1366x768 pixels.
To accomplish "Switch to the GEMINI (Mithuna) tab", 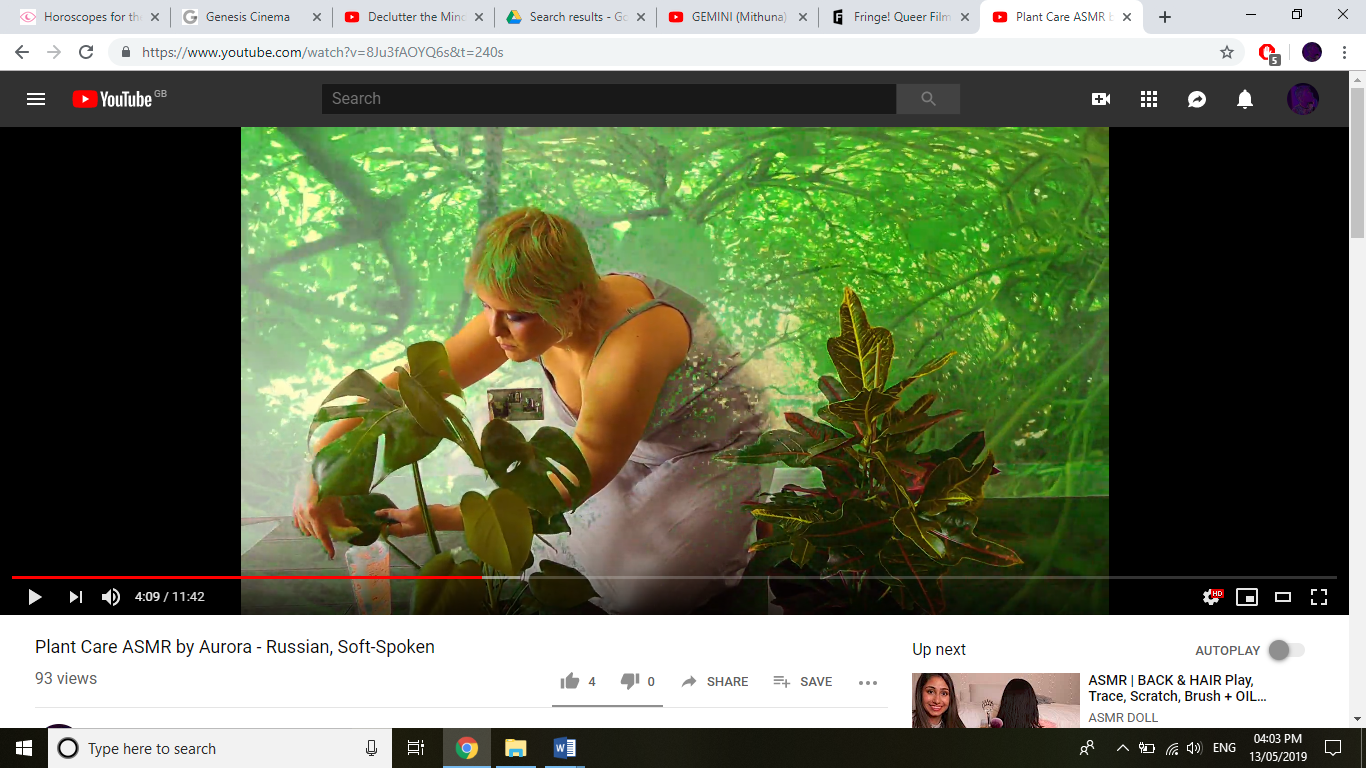I will click(735, 17).
